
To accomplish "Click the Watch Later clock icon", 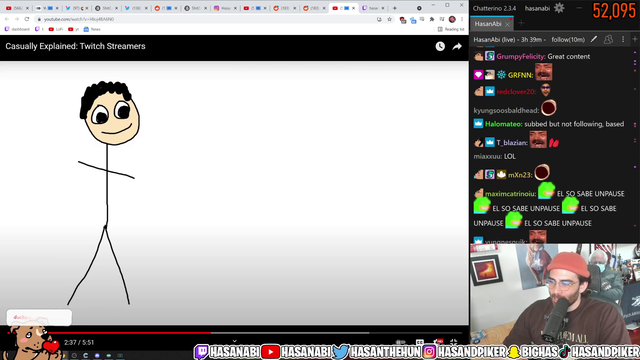I will (440, 47).
